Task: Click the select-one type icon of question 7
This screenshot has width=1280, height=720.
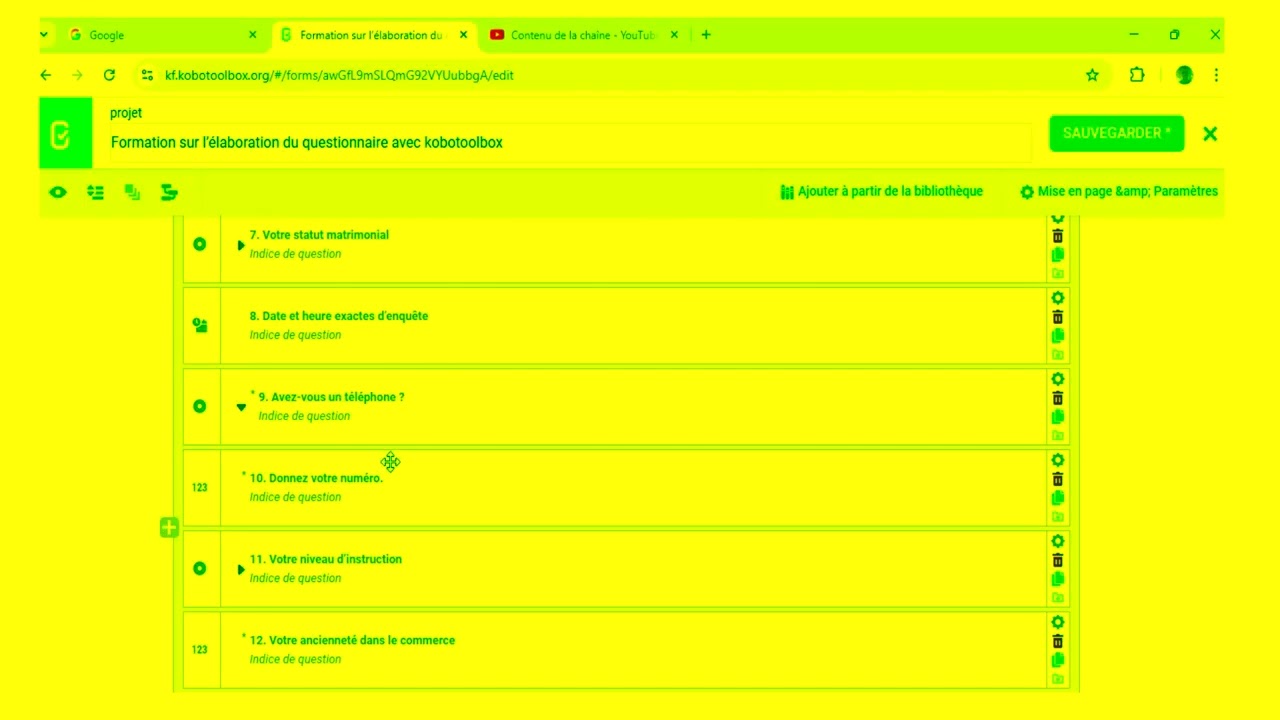Action: tap(200, 244)
